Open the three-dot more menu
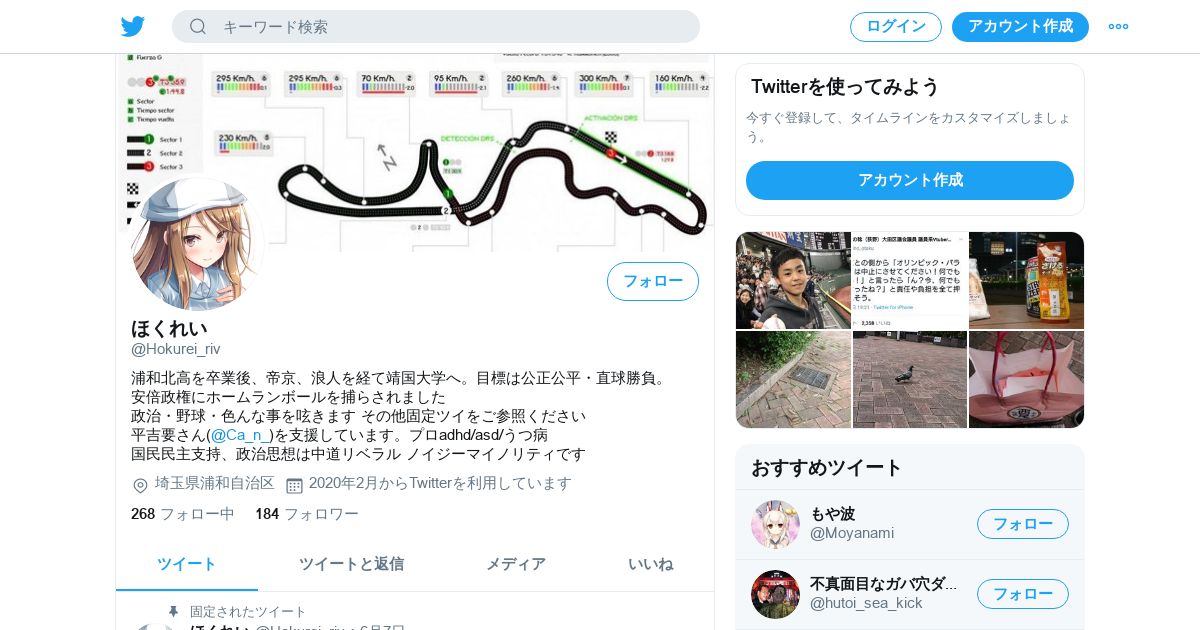 [1118, 27]
